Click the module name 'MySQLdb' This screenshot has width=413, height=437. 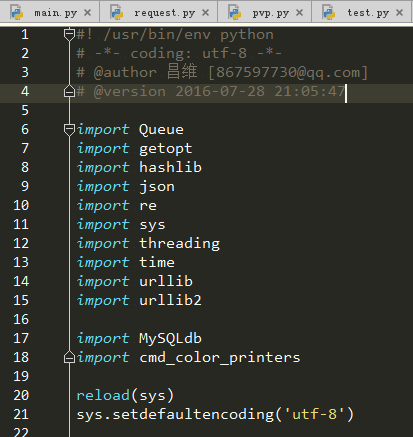tap(170, 339)
